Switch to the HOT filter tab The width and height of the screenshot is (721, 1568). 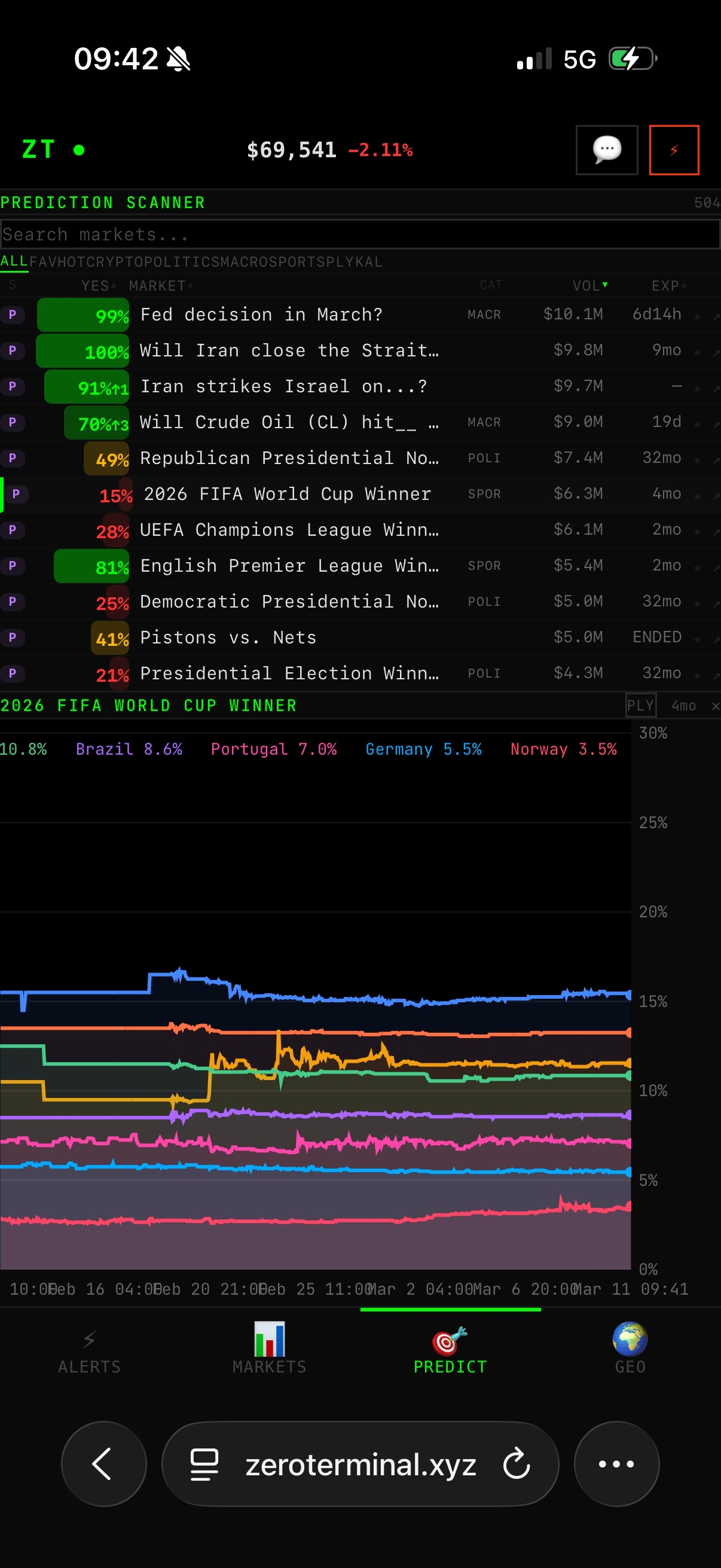(x=72, y=262)
